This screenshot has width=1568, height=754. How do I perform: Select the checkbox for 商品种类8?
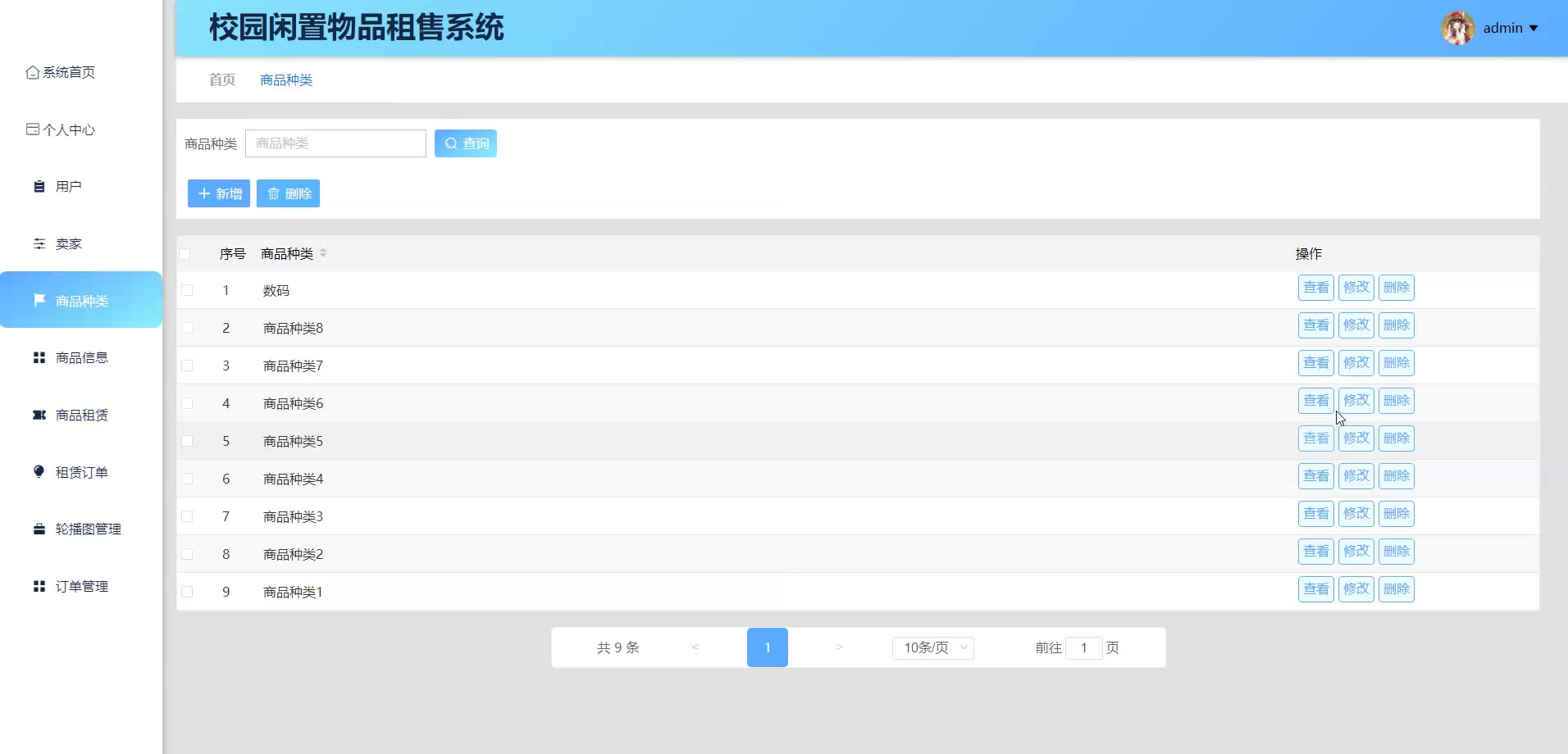click(187, 328)
